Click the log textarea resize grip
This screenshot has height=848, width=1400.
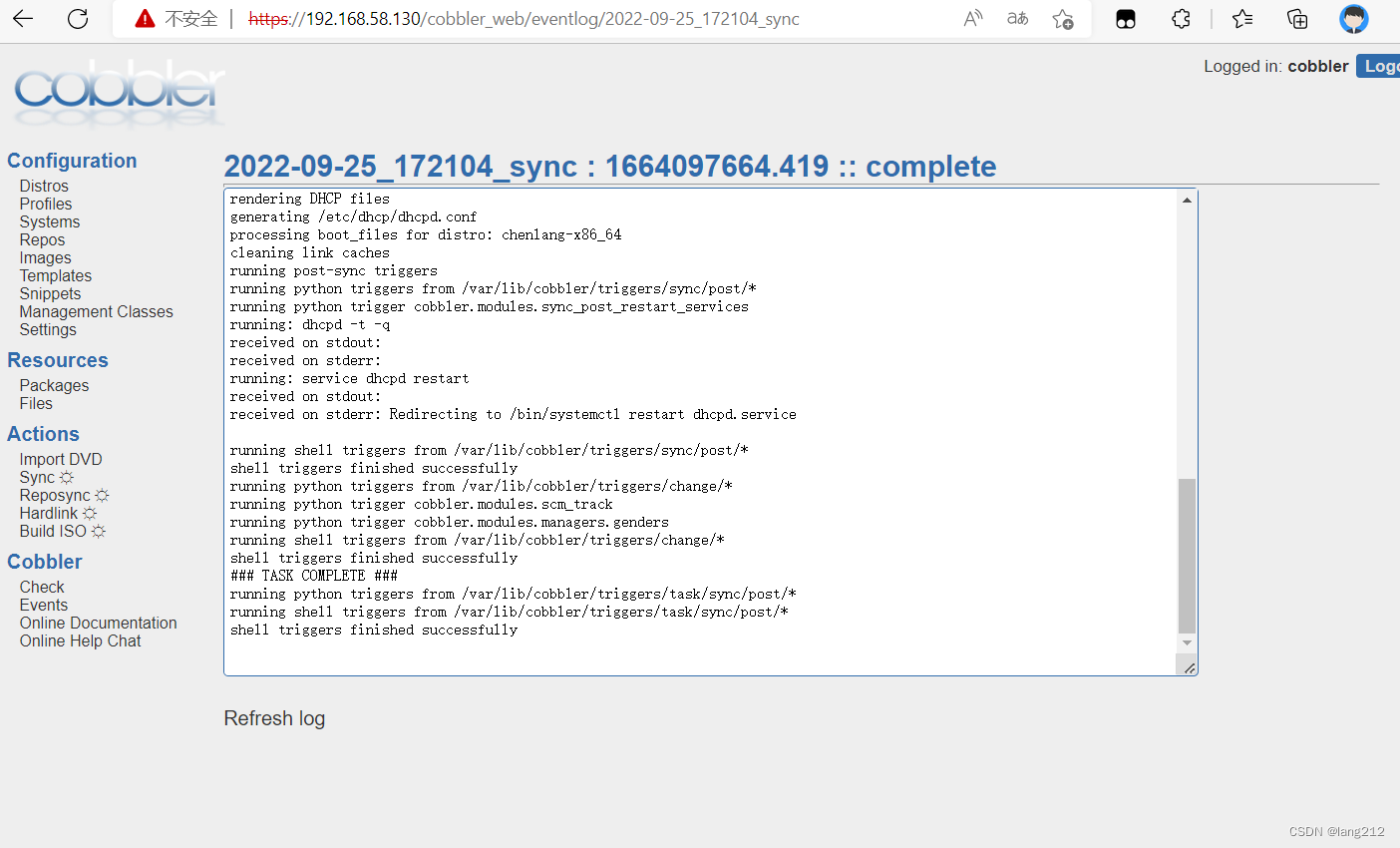coord(1189,667)
